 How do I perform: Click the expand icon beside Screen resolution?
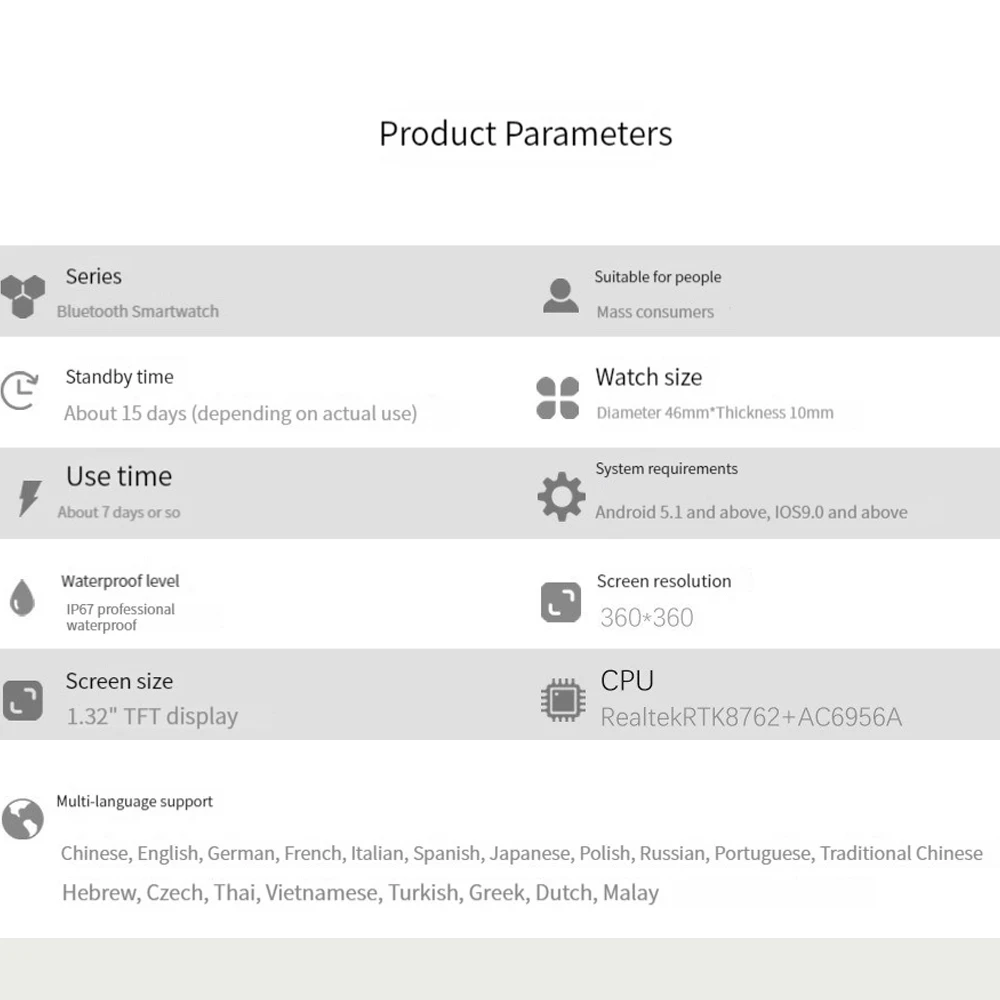click(561, 602)
